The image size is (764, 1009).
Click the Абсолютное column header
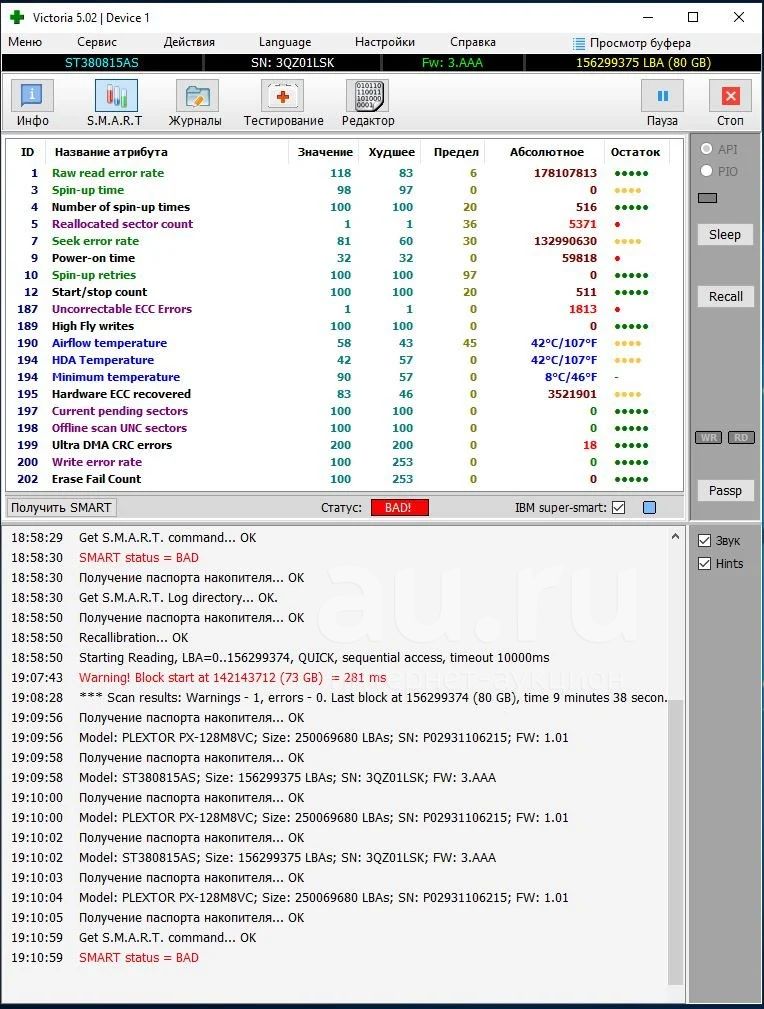point(546,153)
